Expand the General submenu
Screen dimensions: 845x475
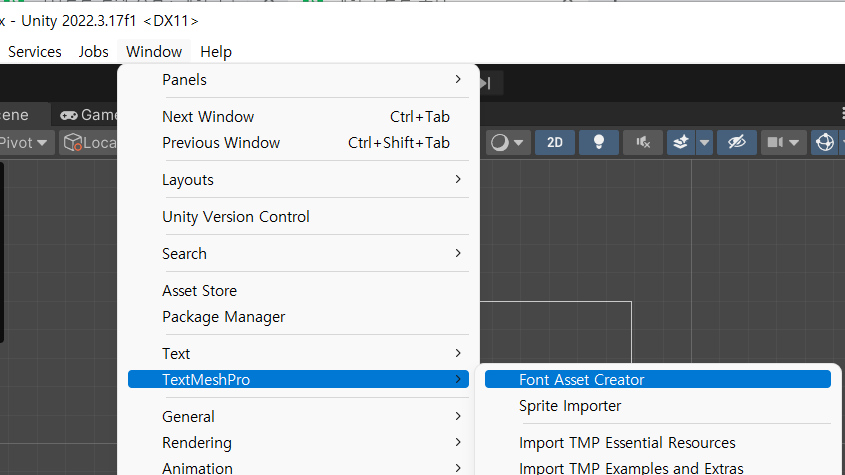point(298,417)
